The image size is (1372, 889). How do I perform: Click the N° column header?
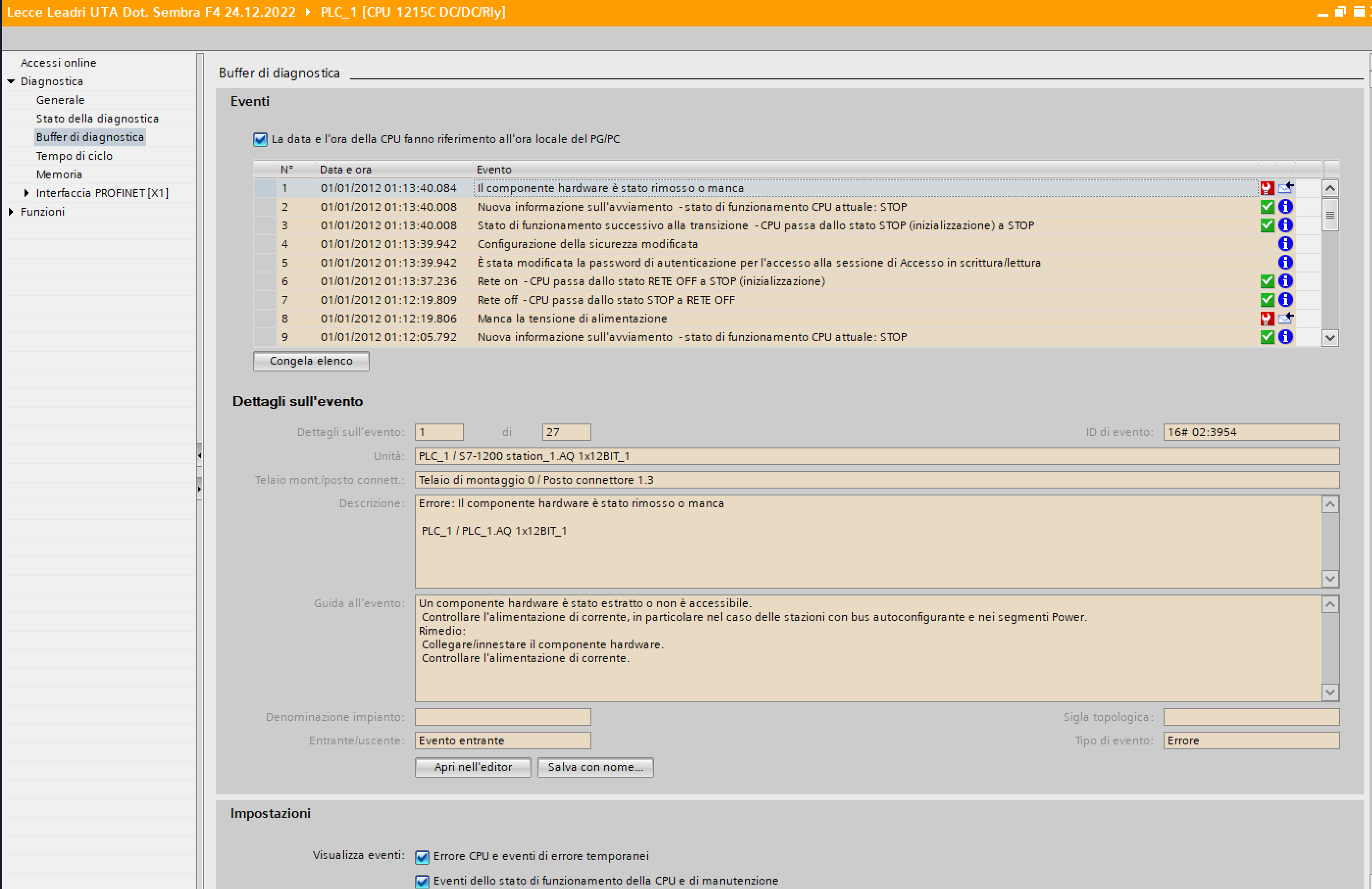tap(296, 170)
